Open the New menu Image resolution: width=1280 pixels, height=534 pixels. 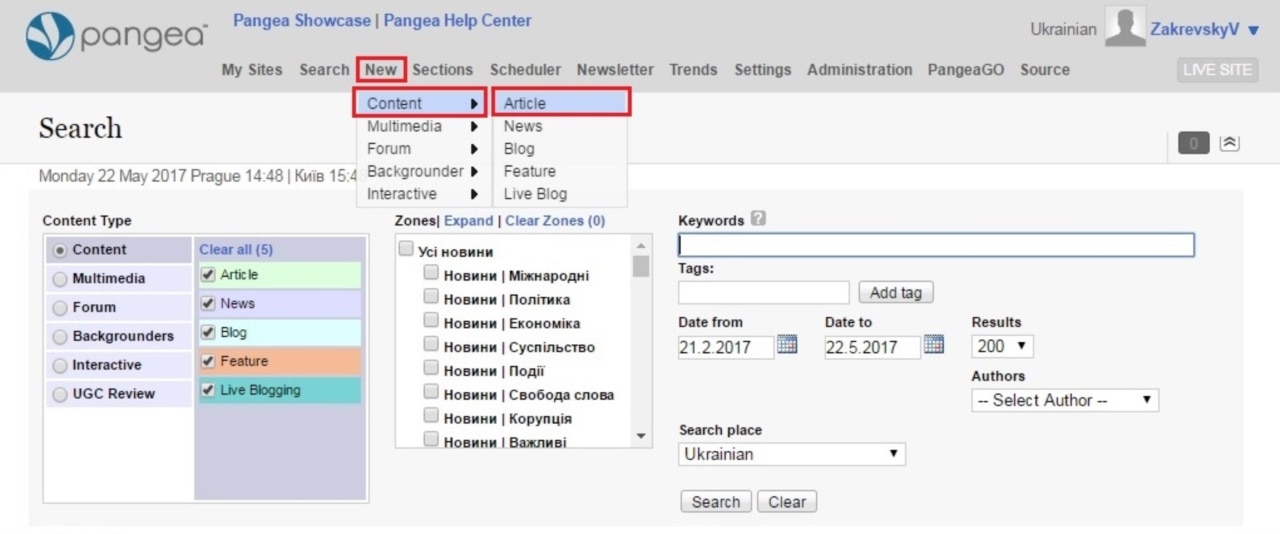(x=381, y=70)
